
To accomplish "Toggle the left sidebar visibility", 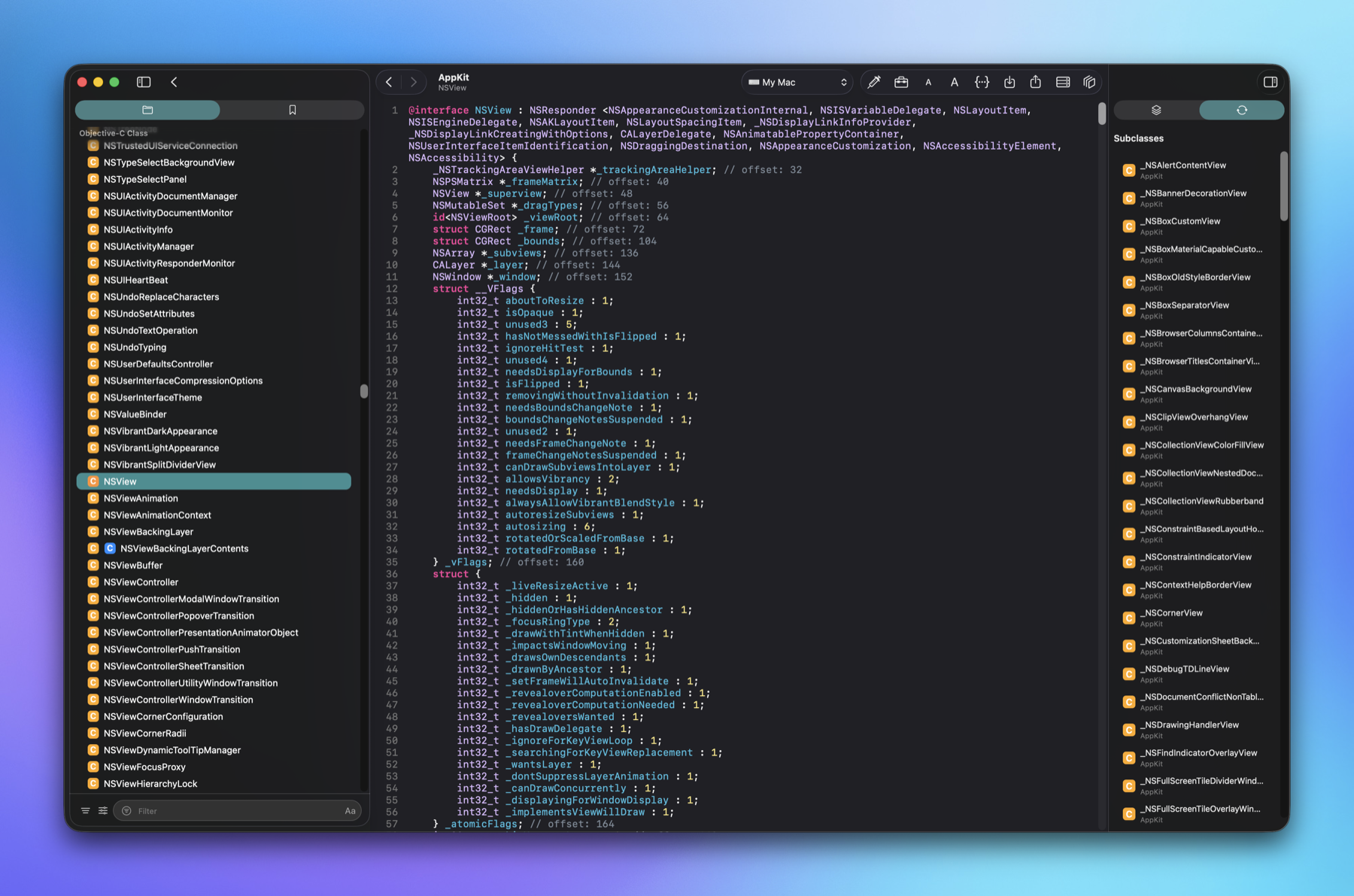I will click(144, 82).
